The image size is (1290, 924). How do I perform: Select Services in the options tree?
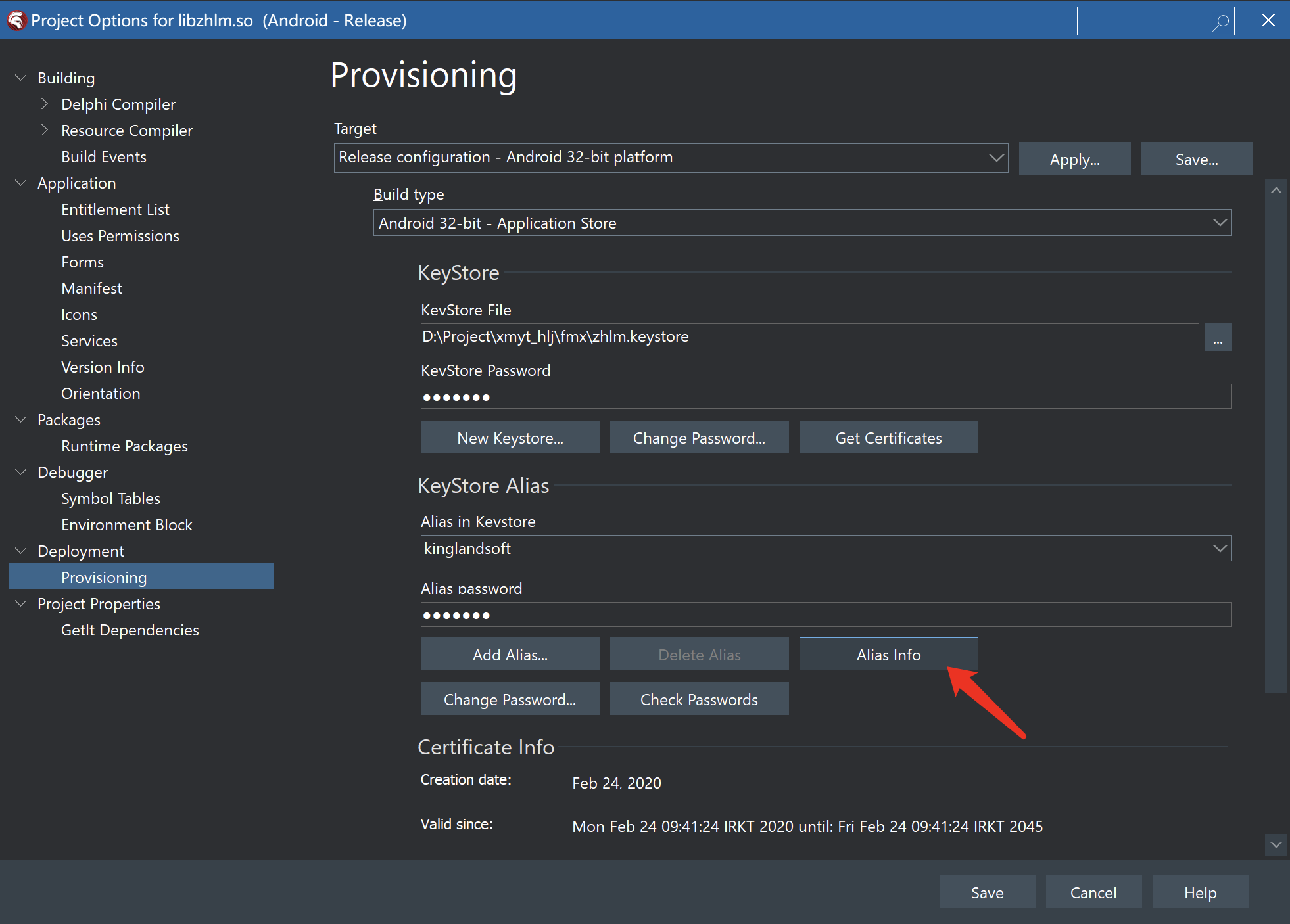click(x=89, y=341)
